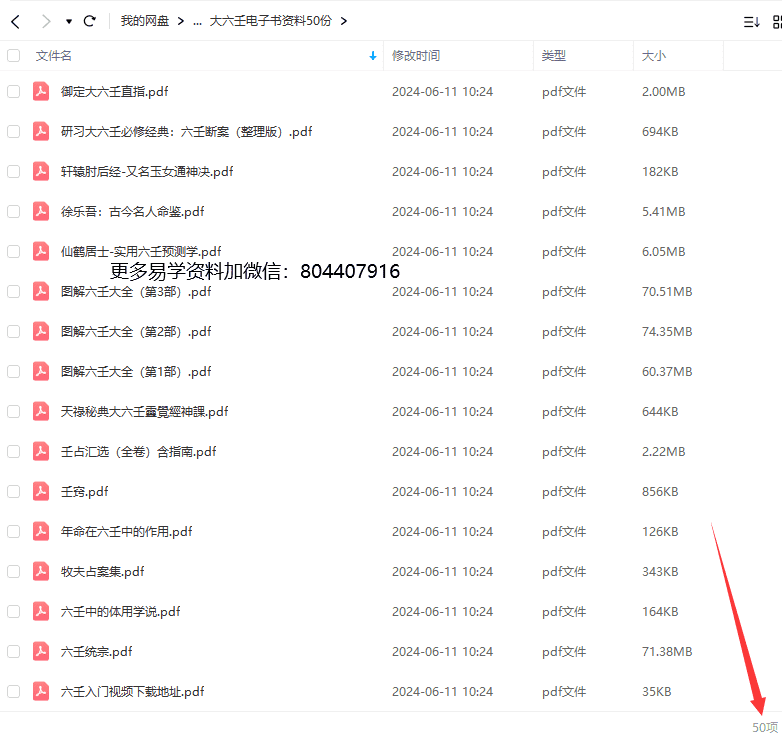This screenshot has width=782, height=739.
Task: Open 六壬入门视频下载地址.pdf
Action: (132, 691)
